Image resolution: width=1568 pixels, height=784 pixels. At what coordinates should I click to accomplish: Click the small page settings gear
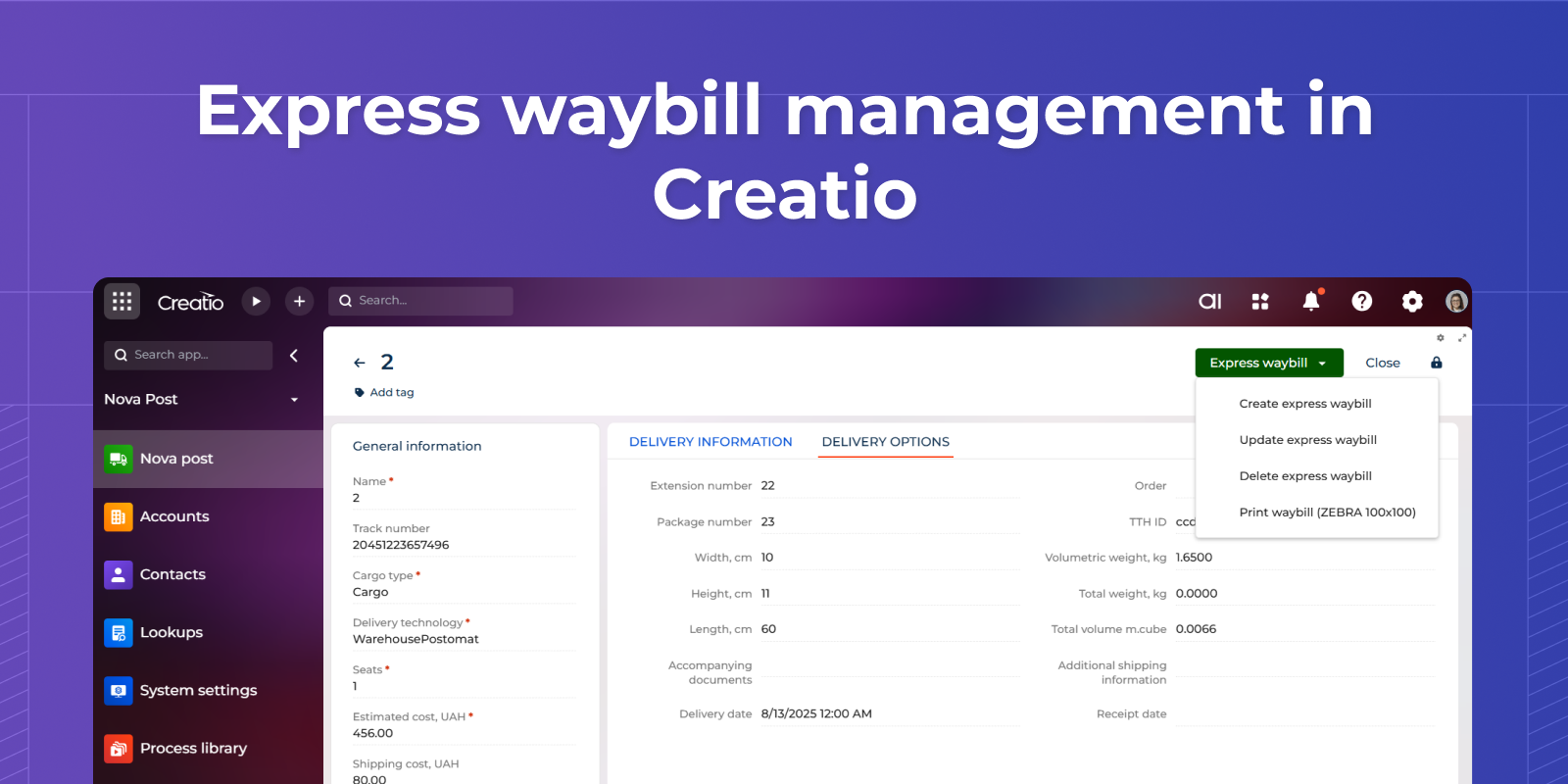[1440, 337]
